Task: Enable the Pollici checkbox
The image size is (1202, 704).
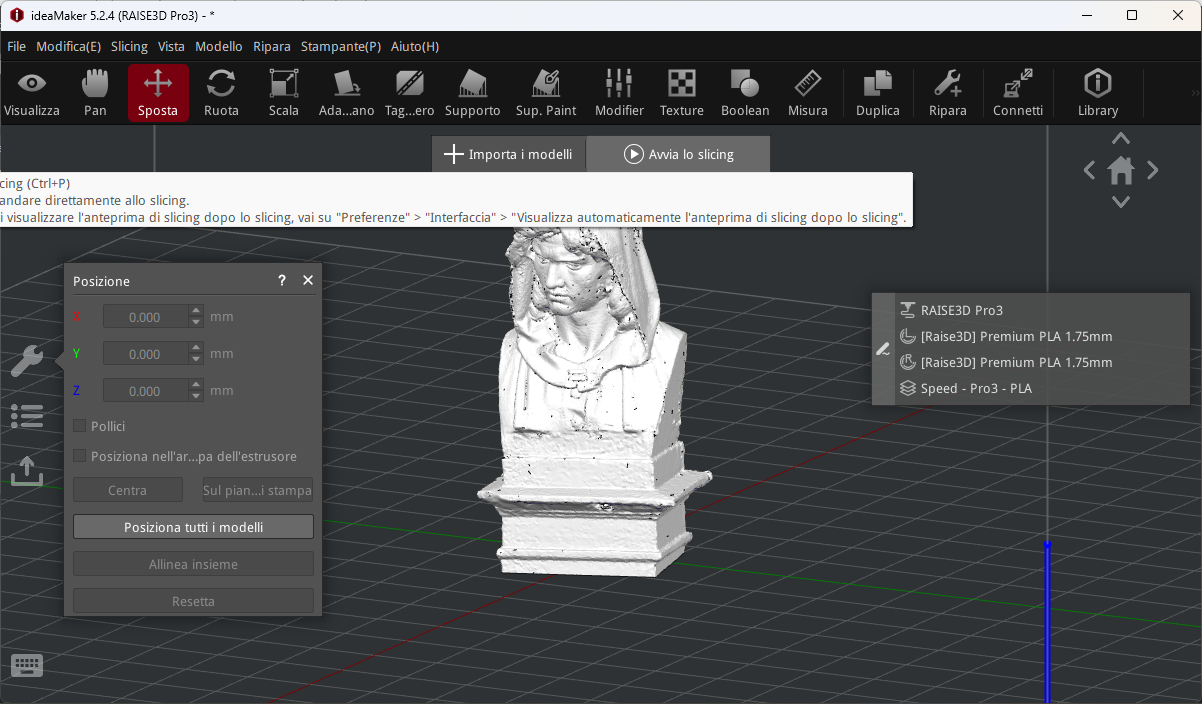Action: [81, 426]
